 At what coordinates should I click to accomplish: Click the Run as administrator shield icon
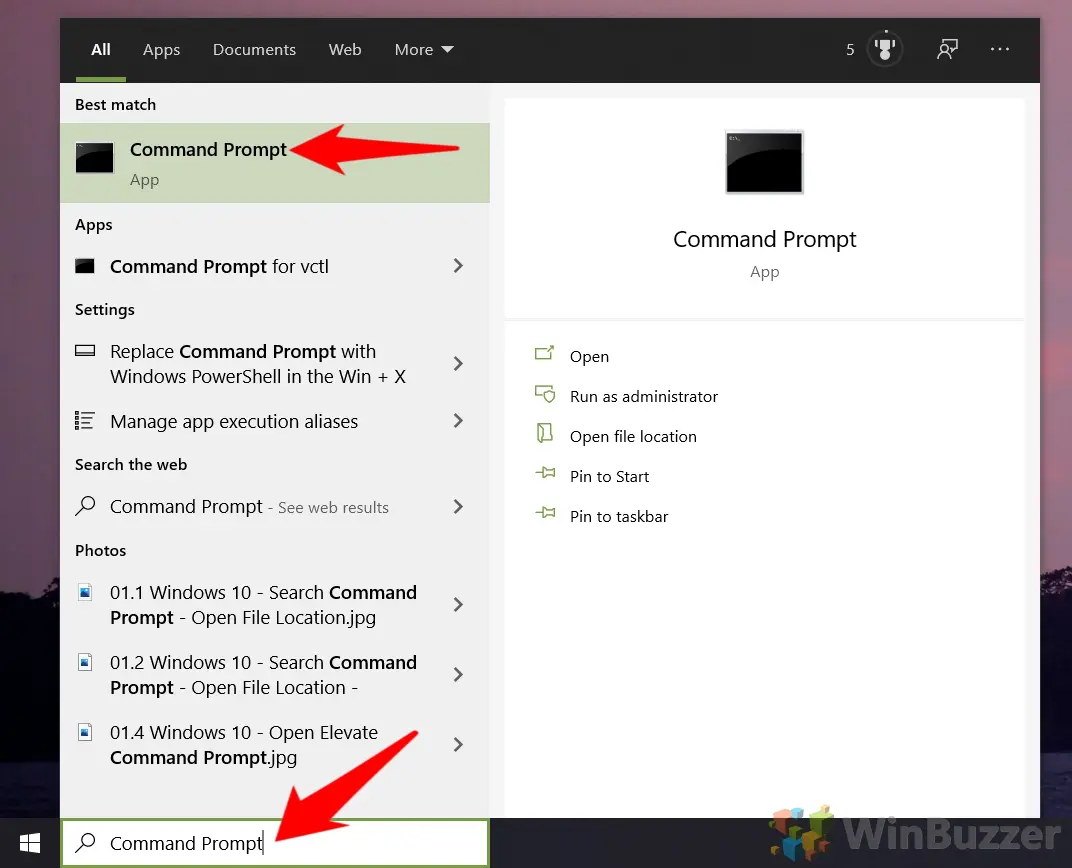click(545, 394)
